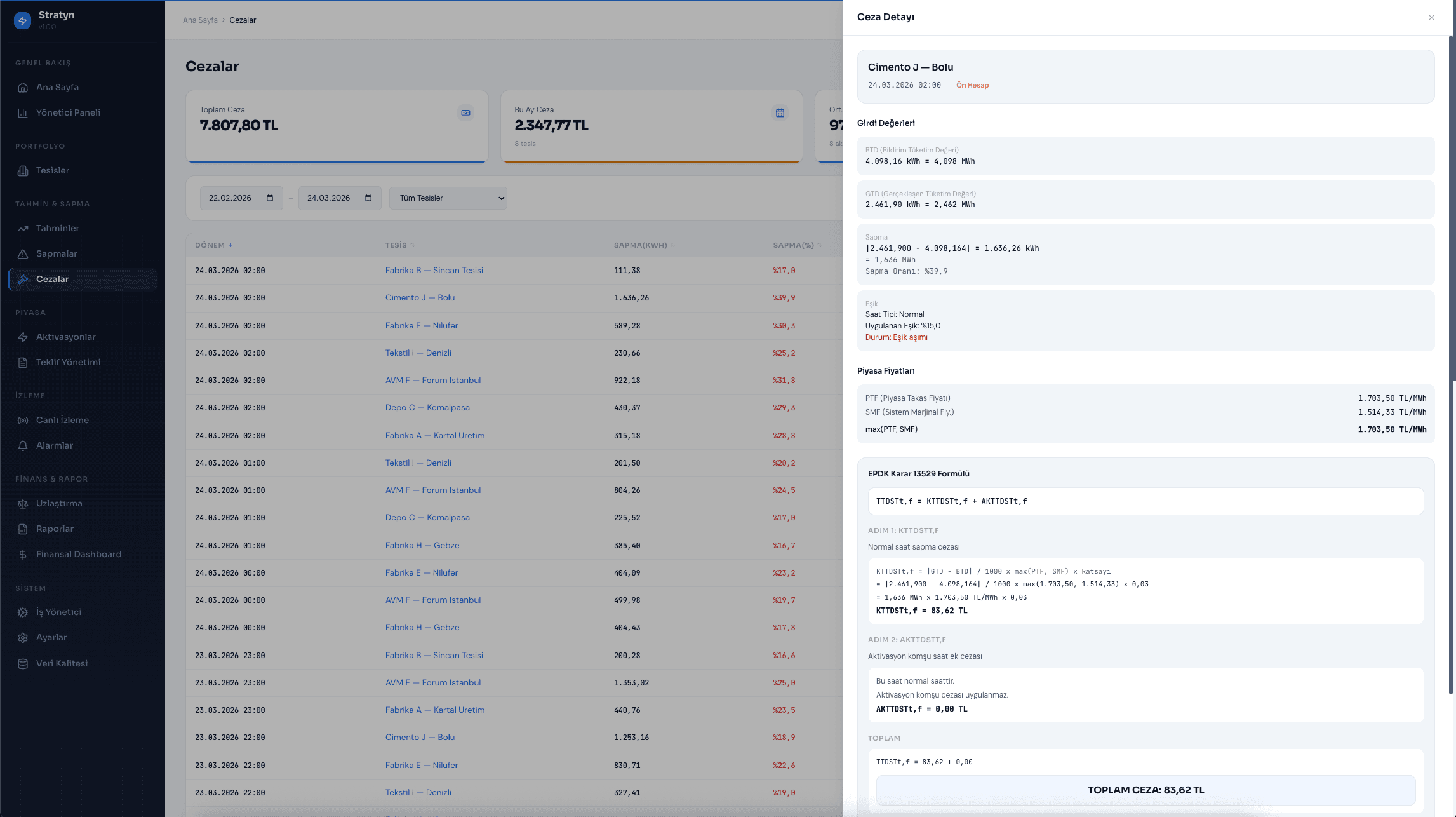Click calendar icon in Bu Ay Ceza card
This screenshot has height=817, width=1456.
[780, 112]
